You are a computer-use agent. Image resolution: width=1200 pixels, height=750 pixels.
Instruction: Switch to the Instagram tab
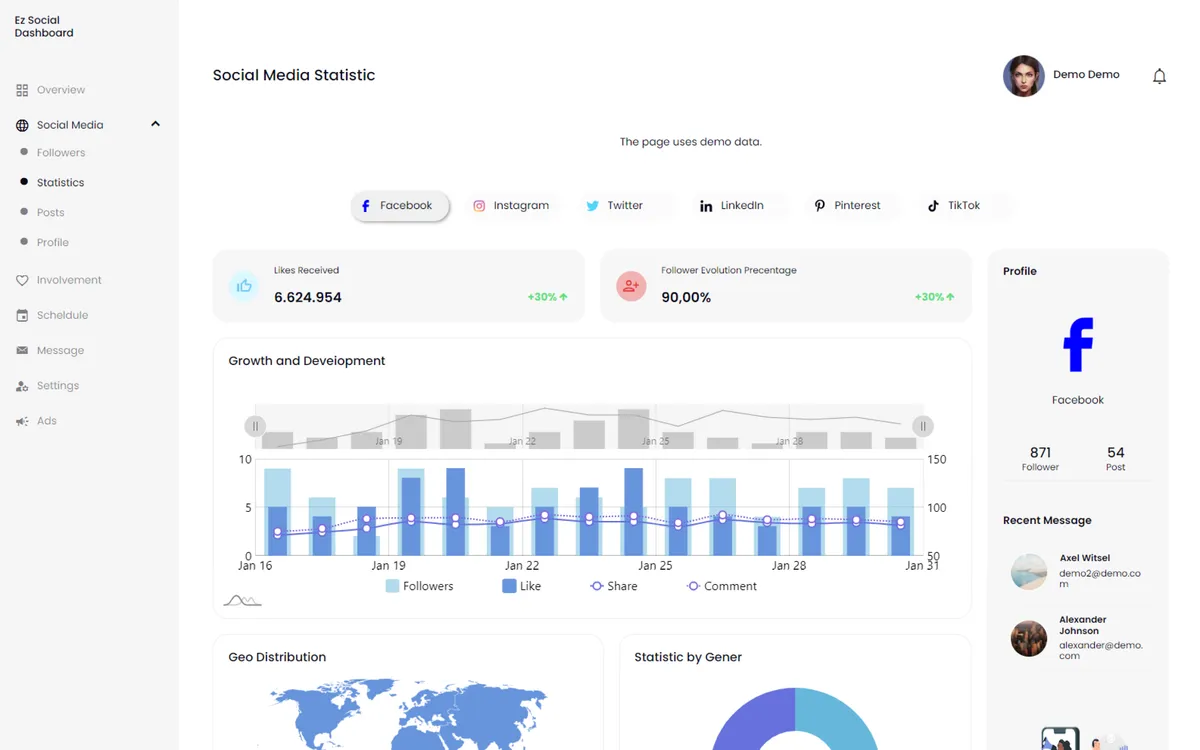click(x=511, y=206)
